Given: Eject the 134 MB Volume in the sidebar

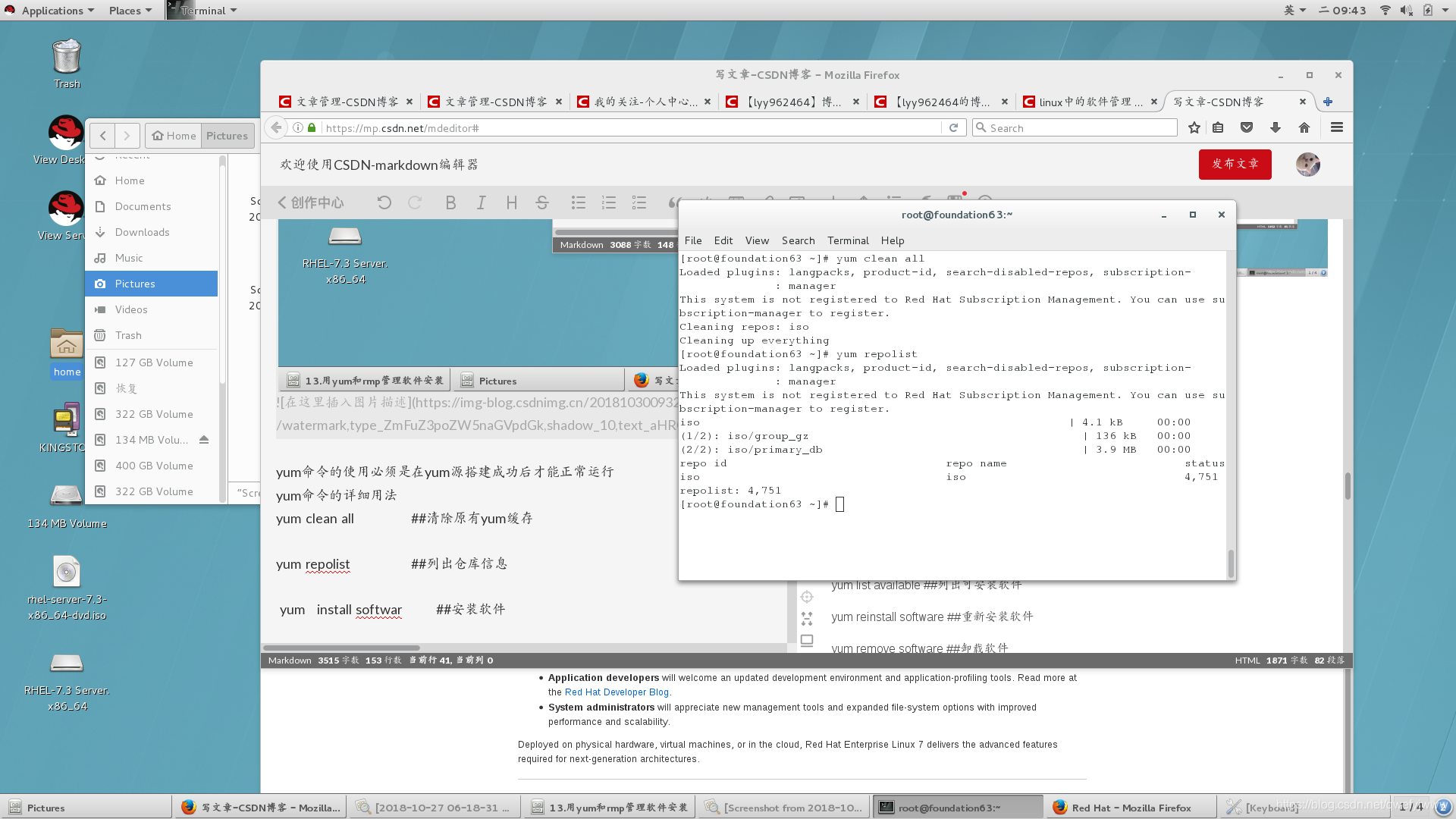Looking at the screenshot, I should tap(204, 440).
